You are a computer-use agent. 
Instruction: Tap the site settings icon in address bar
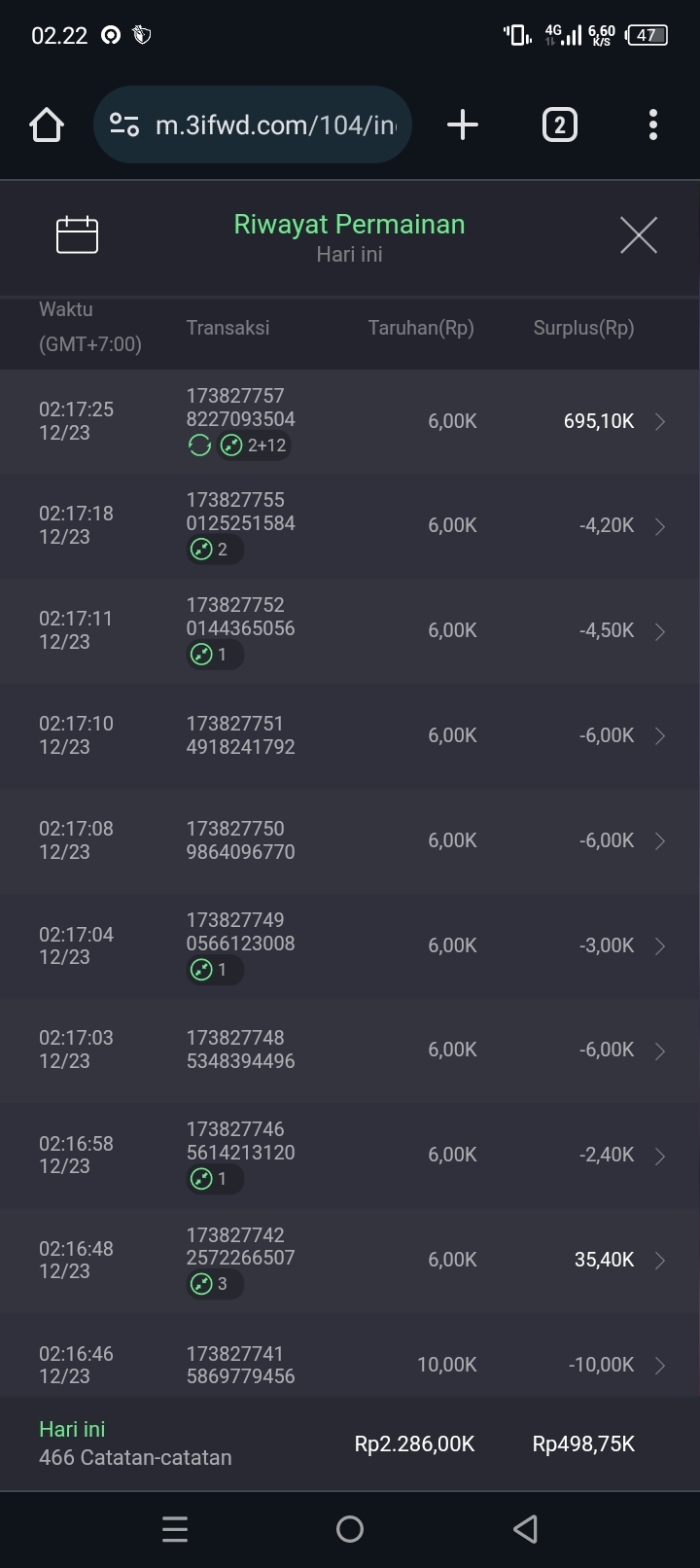pos(124,125)
